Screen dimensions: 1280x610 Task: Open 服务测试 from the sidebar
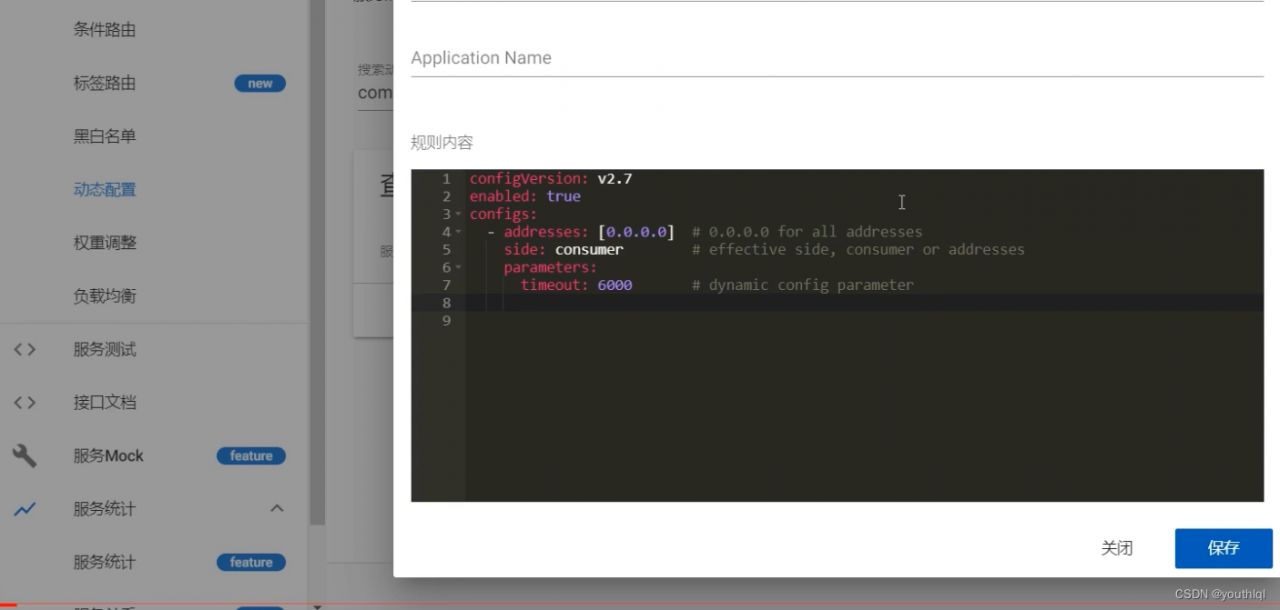(x=104, y=349)
